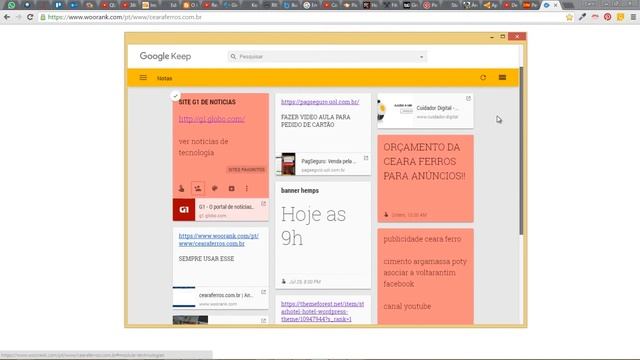Open more options on SITE G1 note
The width and height of the screenshot is (640, 360).
[x=247, y=188]
